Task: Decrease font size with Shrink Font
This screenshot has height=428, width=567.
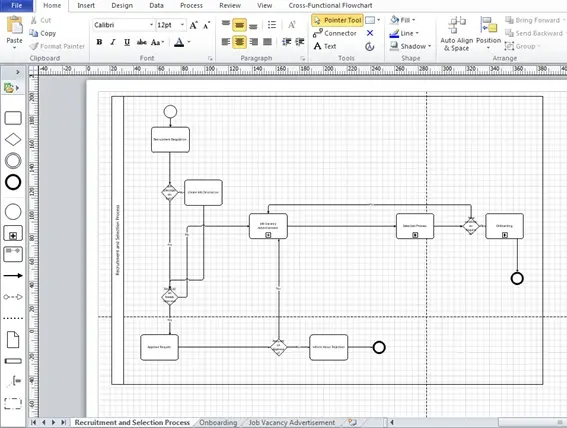Action: pyautogui.click(x=206, y=25)
